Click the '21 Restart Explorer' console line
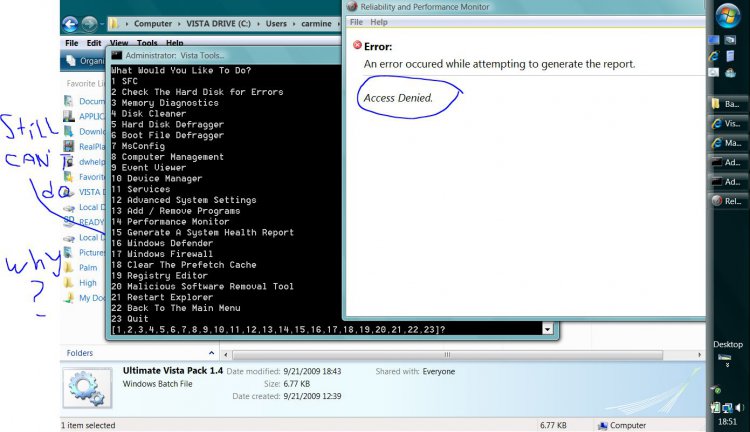 pyautogui.click(x=162, y=297)
